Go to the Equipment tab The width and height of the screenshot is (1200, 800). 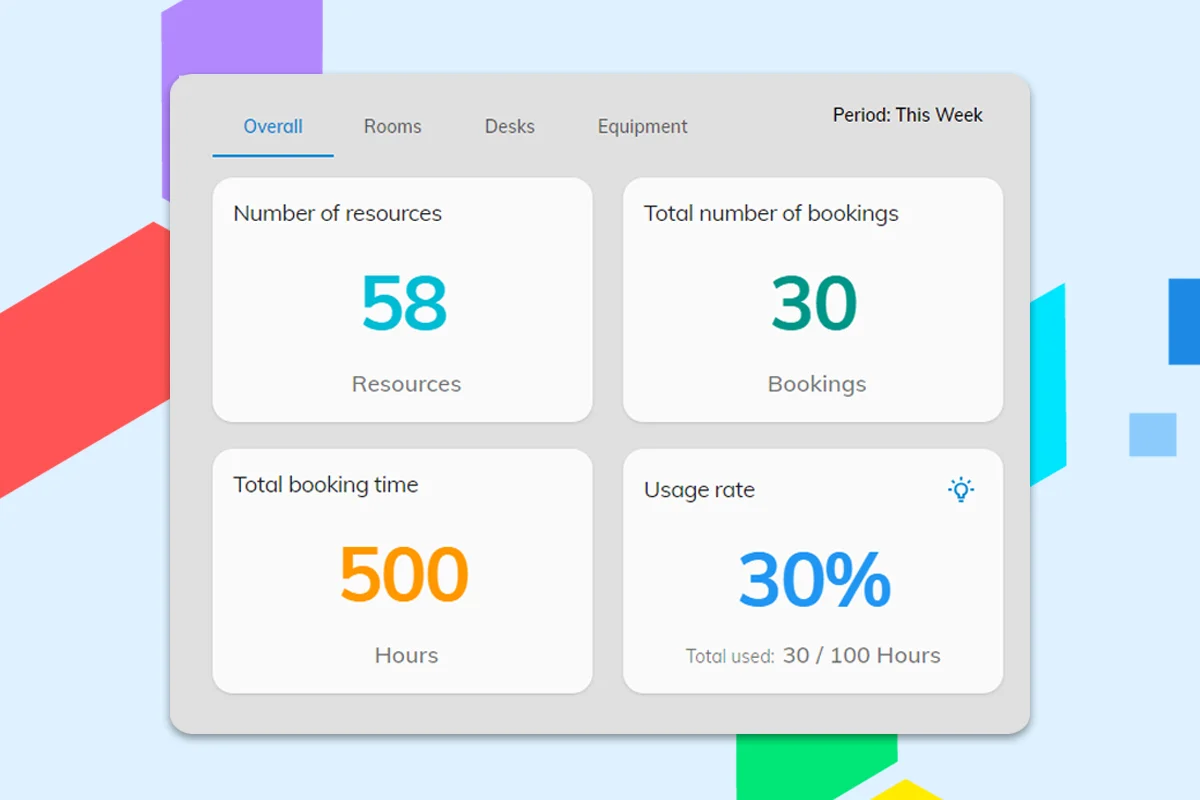pos(642,127)
